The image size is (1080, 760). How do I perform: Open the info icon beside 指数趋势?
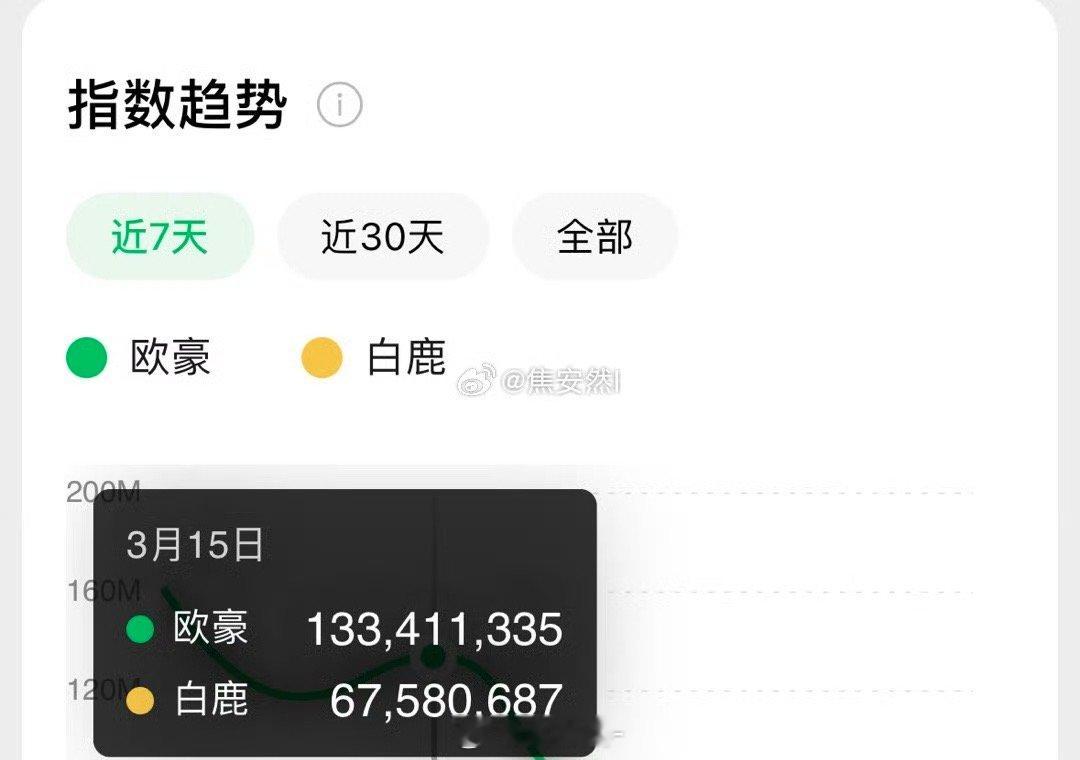coord(340,105)
